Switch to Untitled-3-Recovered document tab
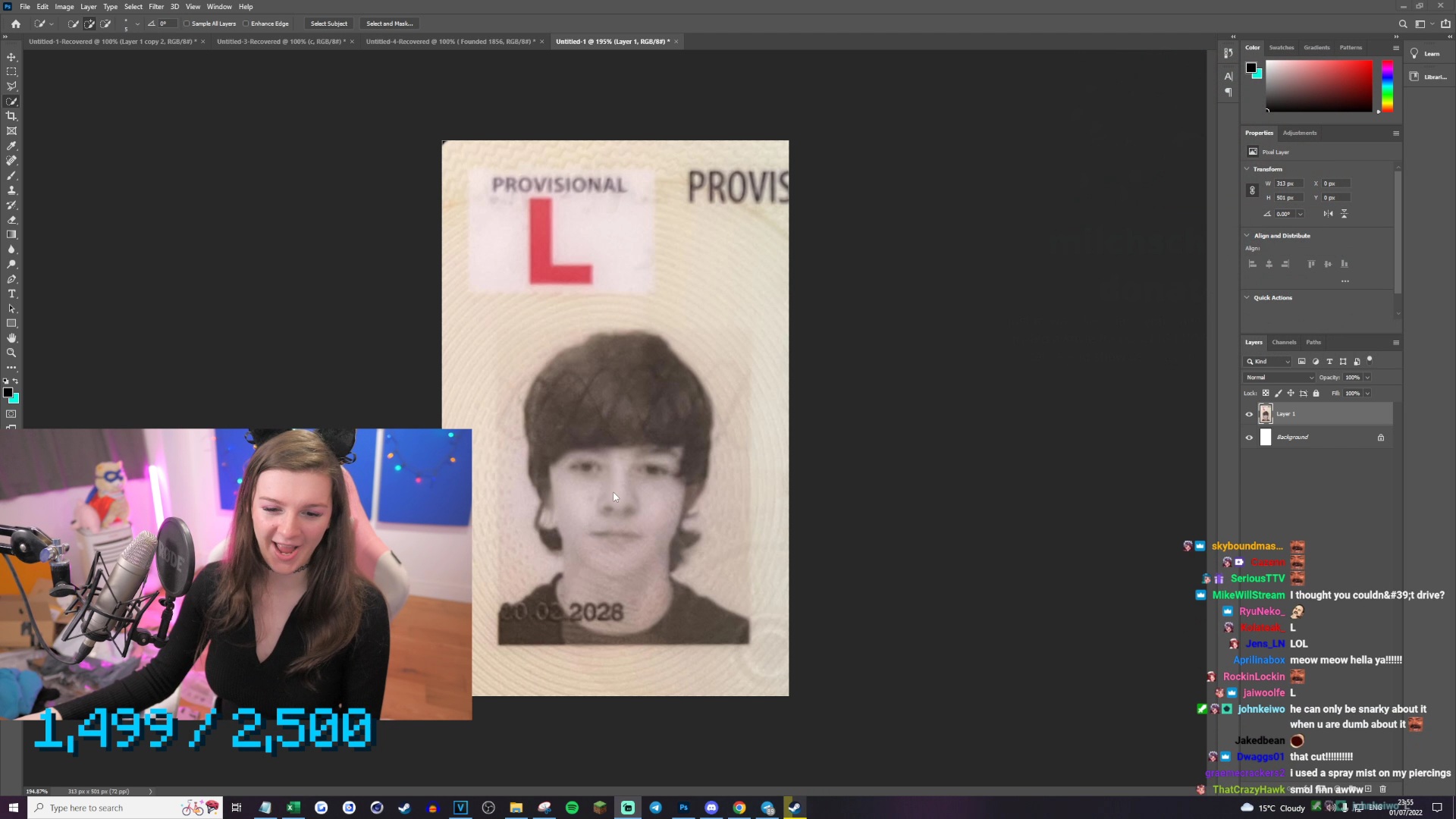The width and height of the screenshot is (1456, 819). tap(281, 42)
